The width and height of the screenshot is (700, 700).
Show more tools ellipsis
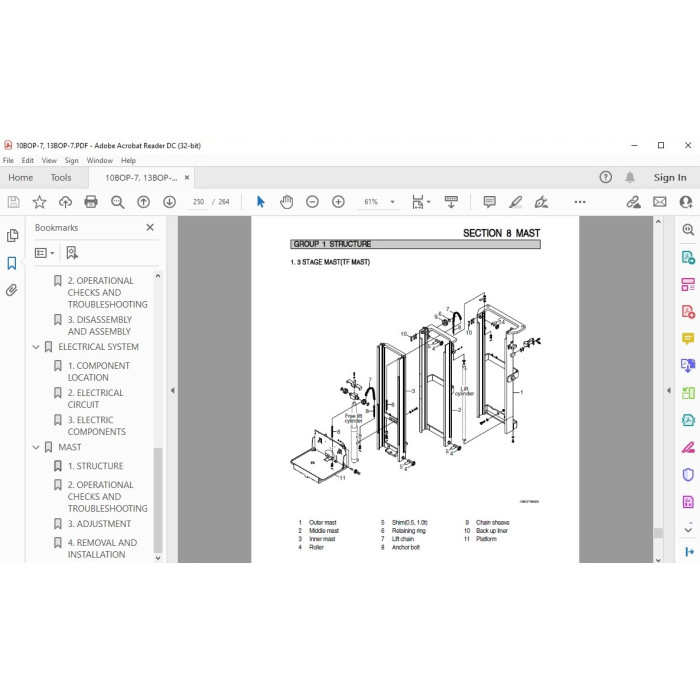(580, 202)
